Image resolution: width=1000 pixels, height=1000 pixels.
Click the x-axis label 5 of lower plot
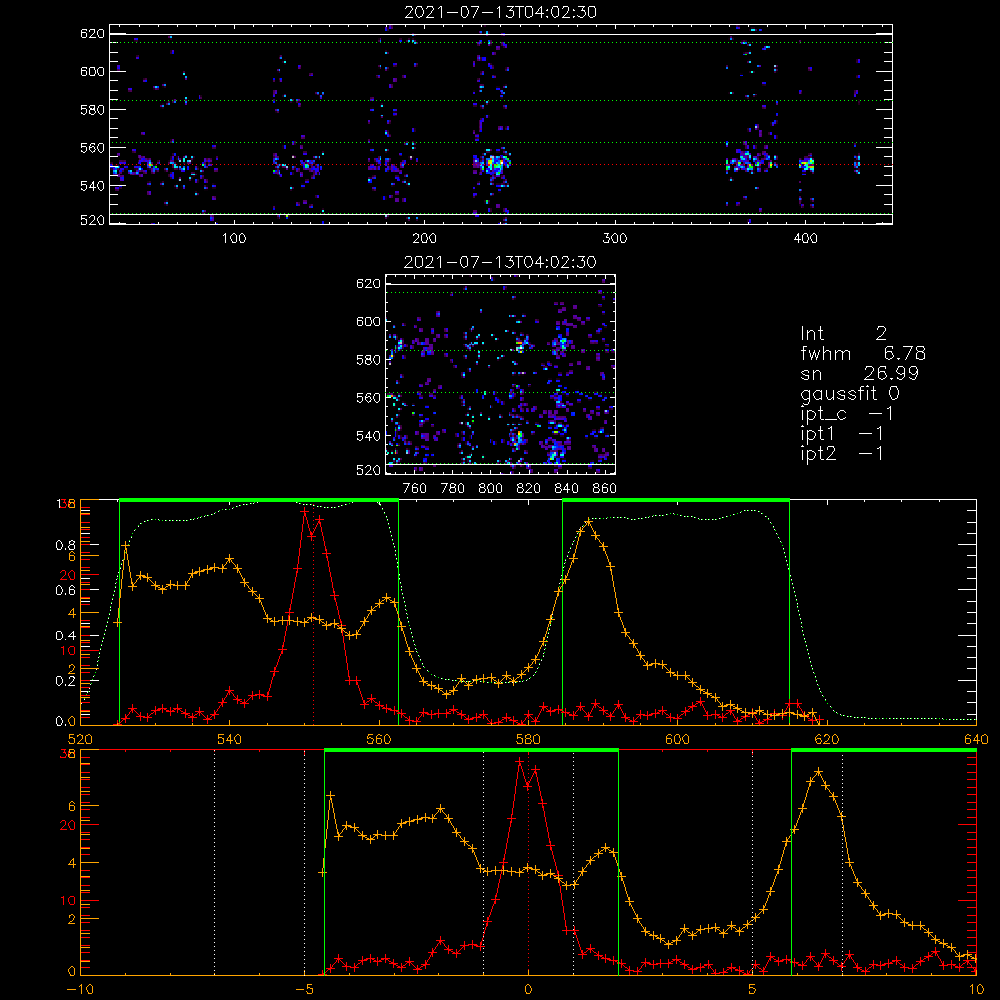pyautogui.click(x=752, y=989)
